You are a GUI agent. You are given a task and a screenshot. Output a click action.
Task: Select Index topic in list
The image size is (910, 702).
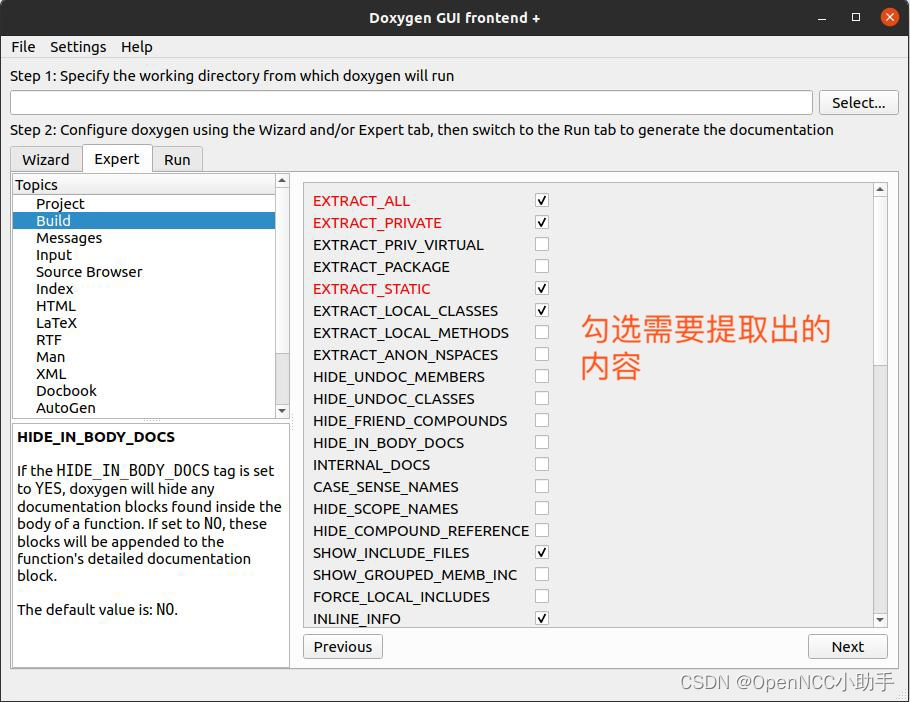click(x=144, y=289)
